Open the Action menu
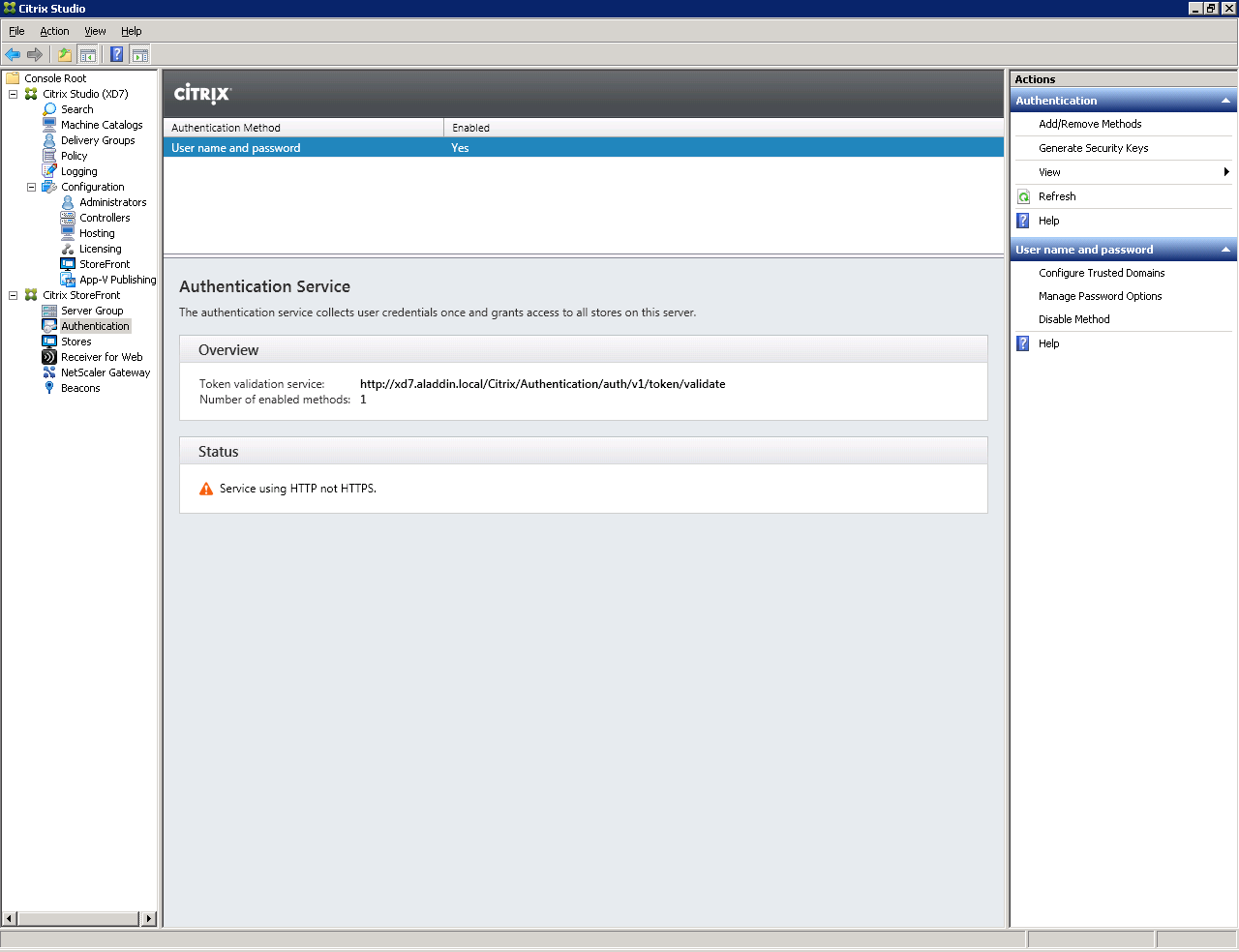The height and width of the screenshot is (952, 1239). click(54, 31)
